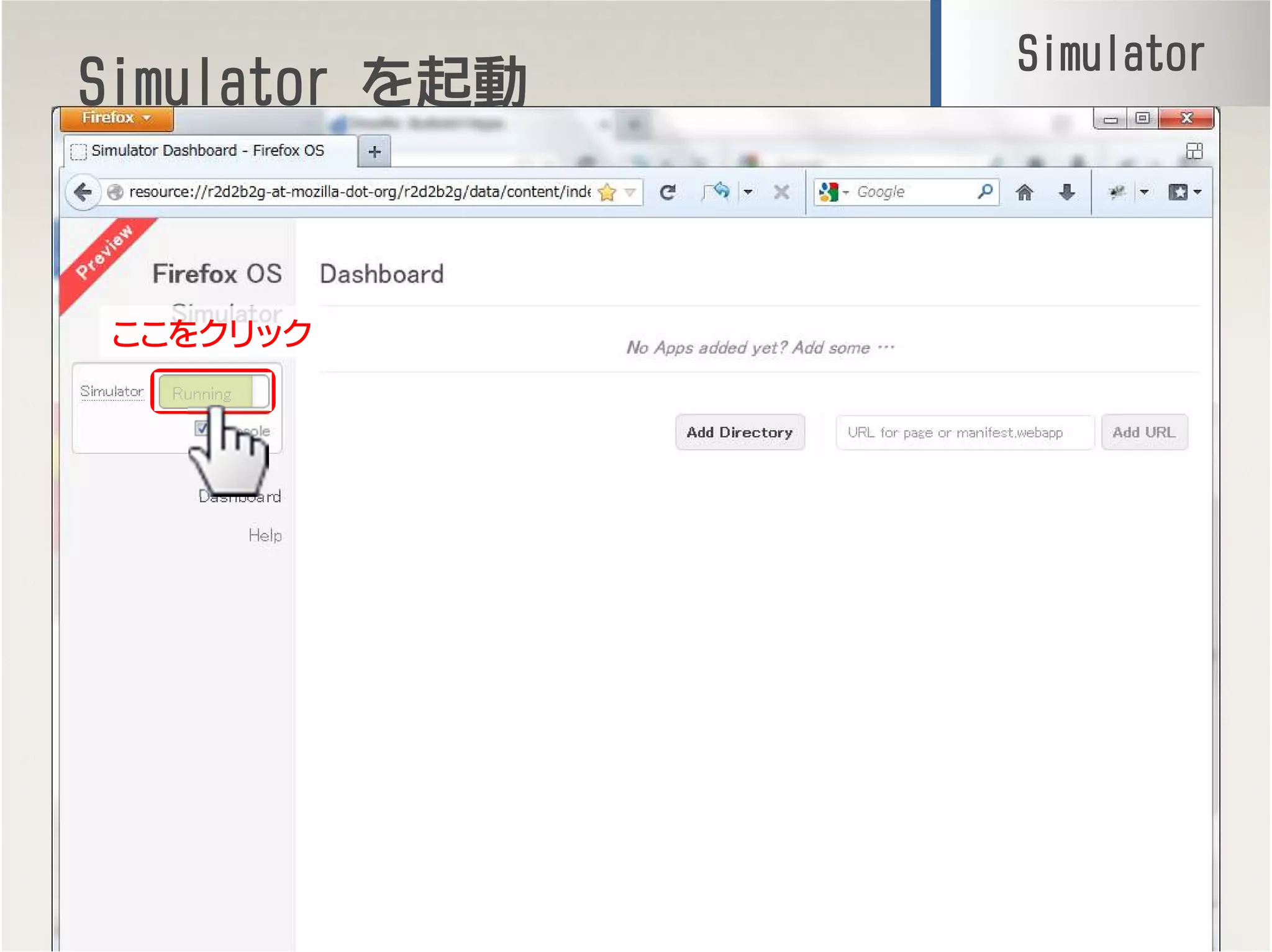Click the Google search input field
This screenshot has height=952, width=1272.
point(914,192)
